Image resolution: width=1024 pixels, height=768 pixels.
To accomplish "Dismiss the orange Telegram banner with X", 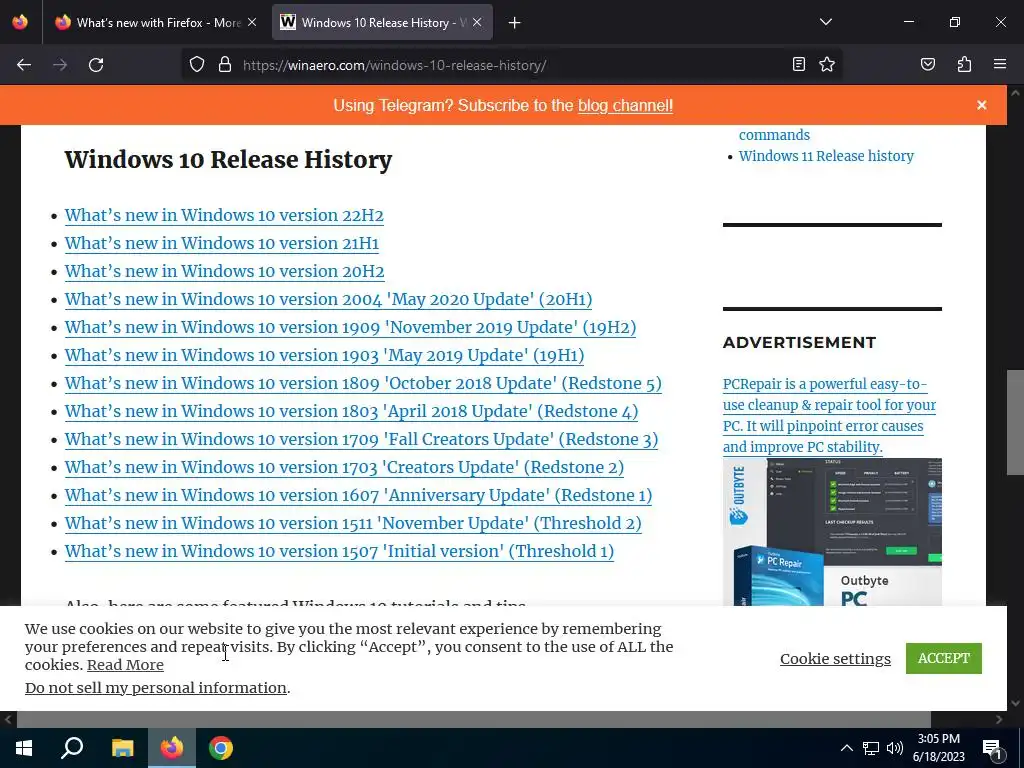I will (x=982, y=105).
